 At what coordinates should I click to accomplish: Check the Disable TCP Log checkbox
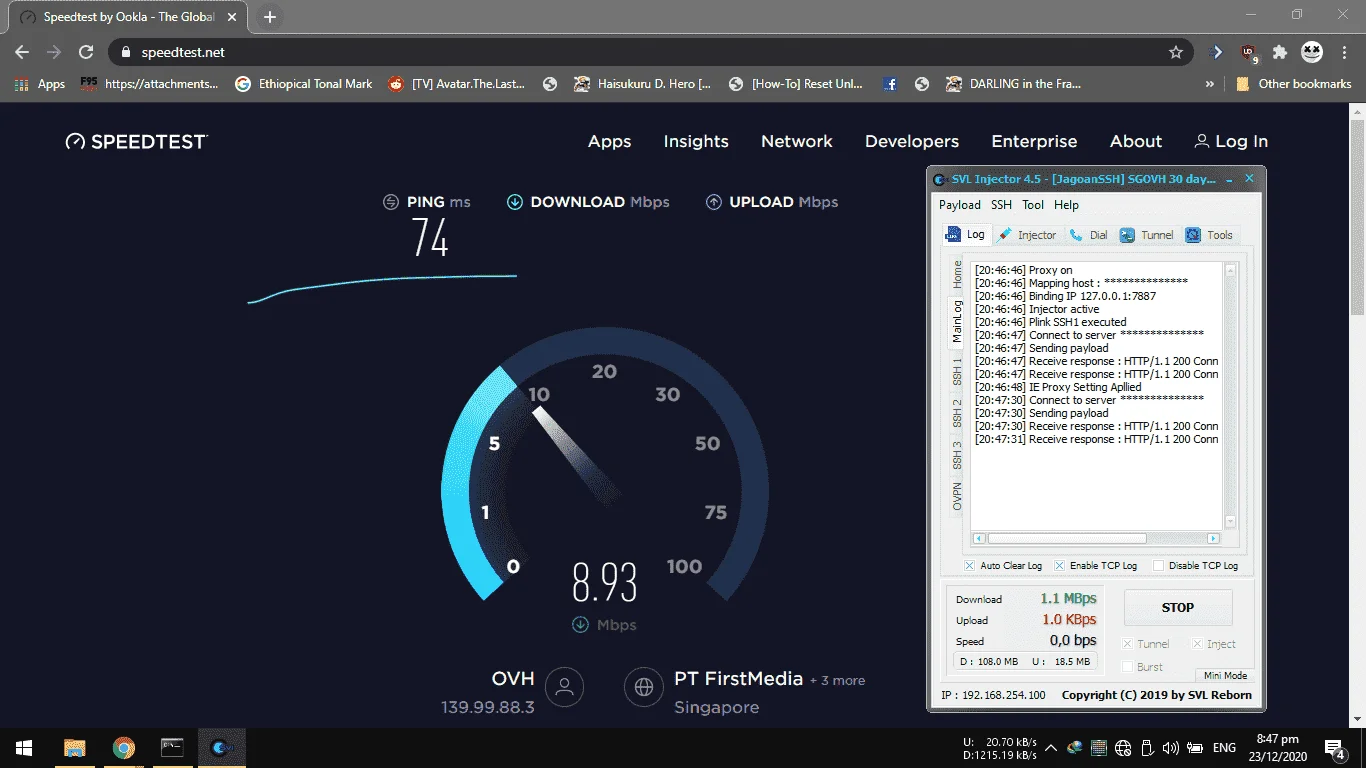(x=1158, y=566)
